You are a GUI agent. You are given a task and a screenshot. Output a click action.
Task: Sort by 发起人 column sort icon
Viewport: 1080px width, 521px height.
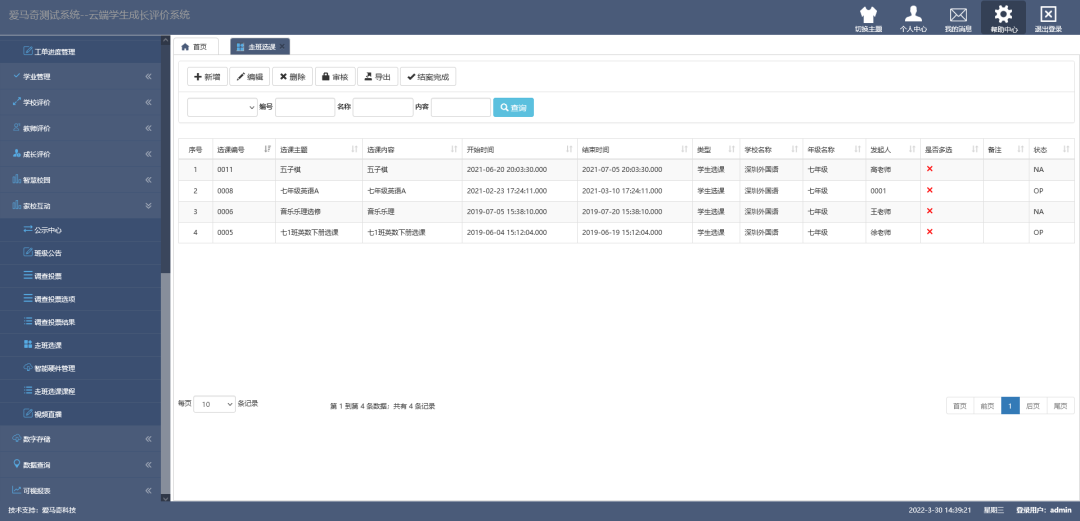pyautogui.click(x=912, y=150)
